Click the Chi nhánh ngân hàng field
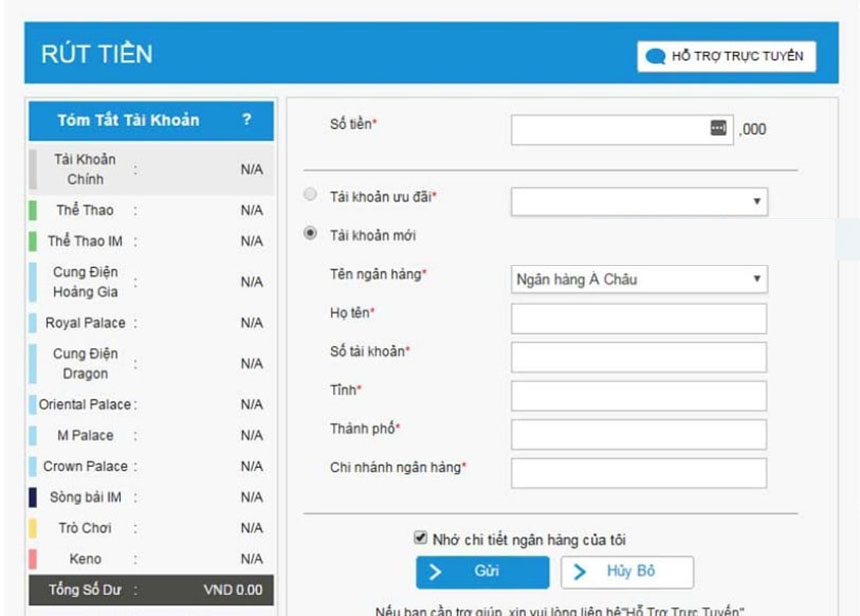The height and width of the screenshot is (616, 860). (x=638, y=473)
